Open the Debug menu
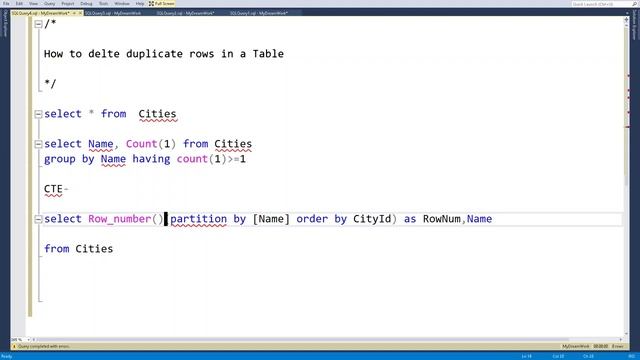Viewport: 640px width, 360px height. coord(86,4)
